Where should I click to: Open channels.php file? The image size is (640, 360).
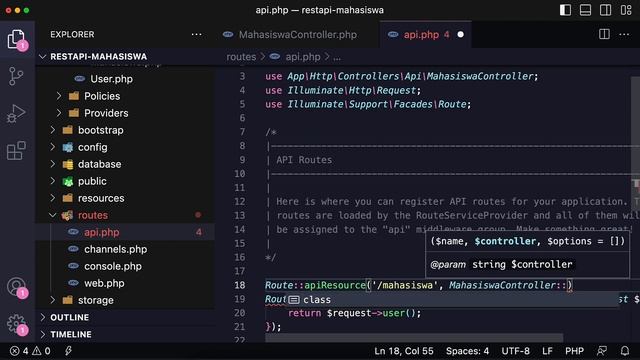pos(116,249)
